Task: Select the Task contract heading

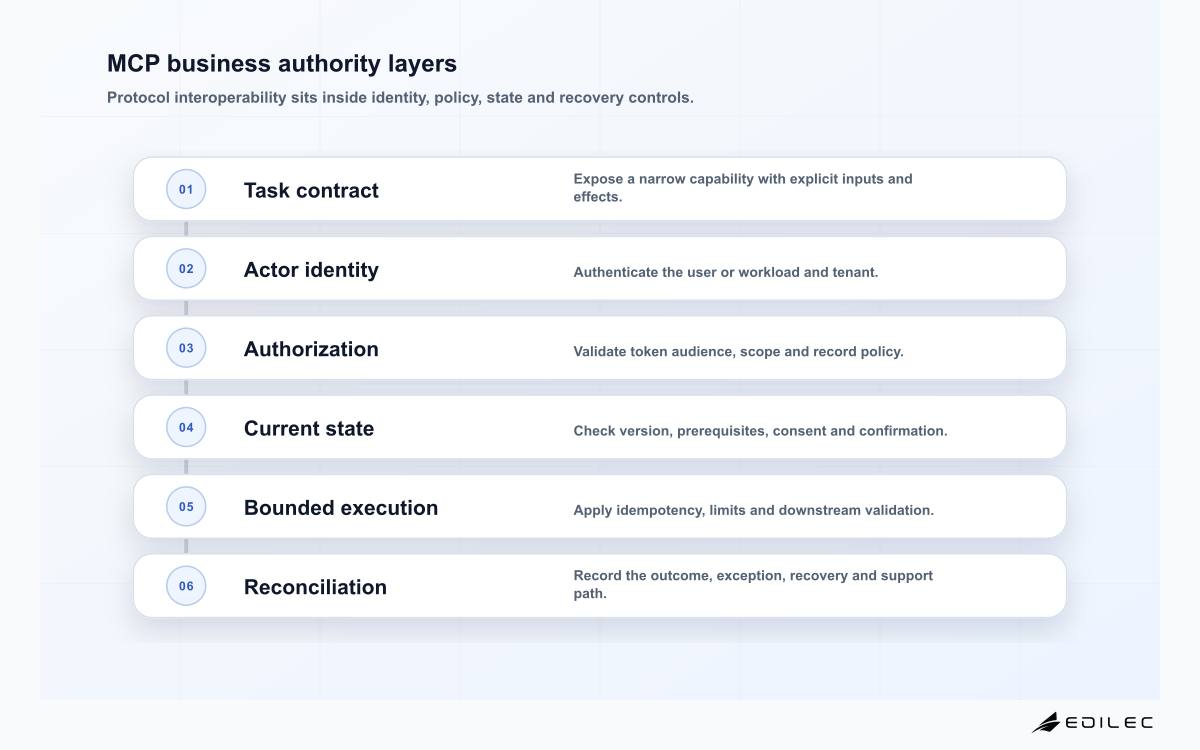Action: [311, 190]
